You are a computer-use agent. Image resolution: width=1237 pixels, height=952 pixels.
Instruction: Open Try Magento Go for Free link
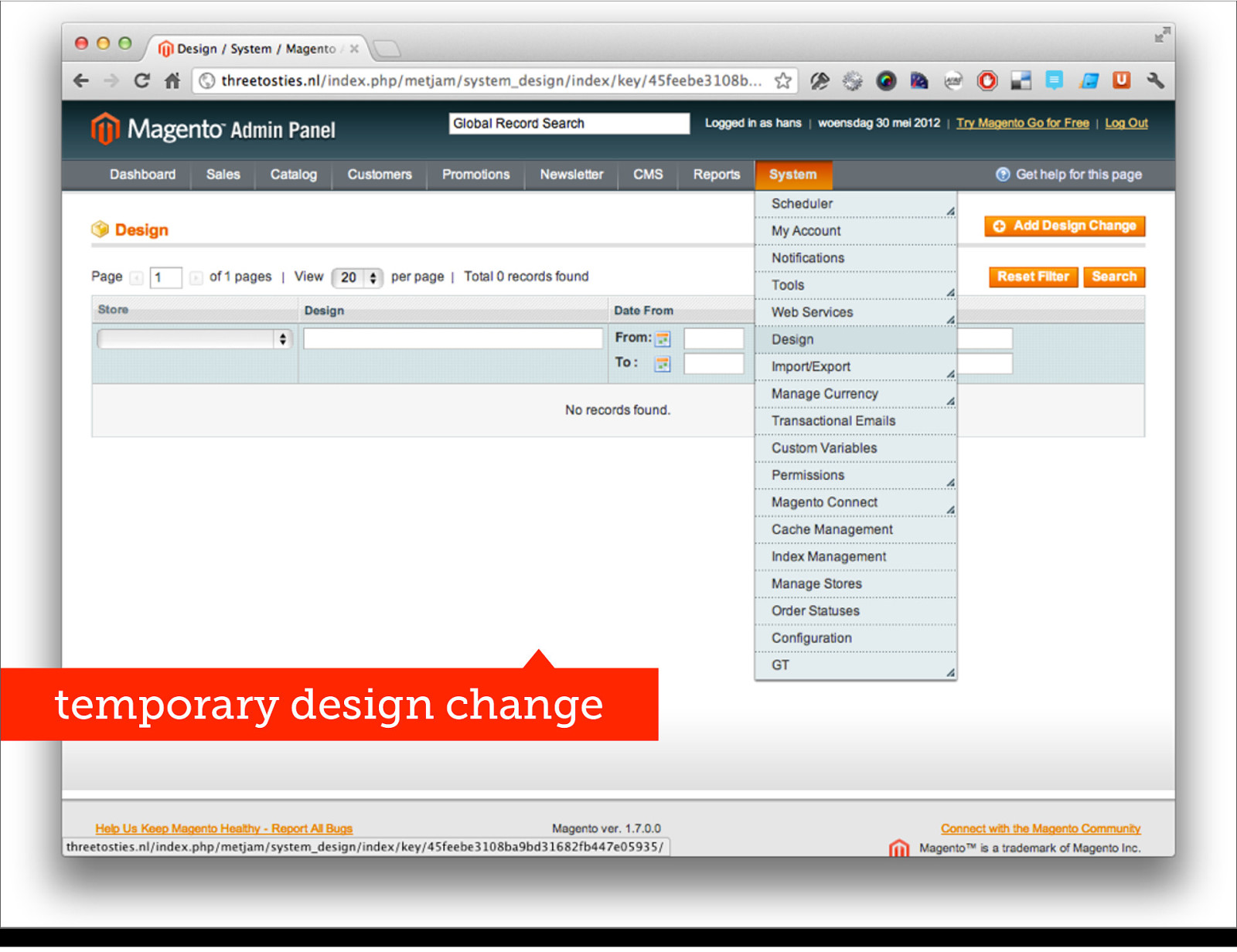[1023, 123]
